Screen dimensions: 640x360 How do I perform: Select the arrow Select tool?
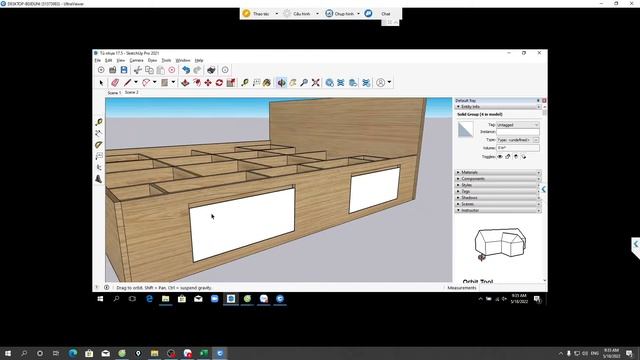pos(101,83)
